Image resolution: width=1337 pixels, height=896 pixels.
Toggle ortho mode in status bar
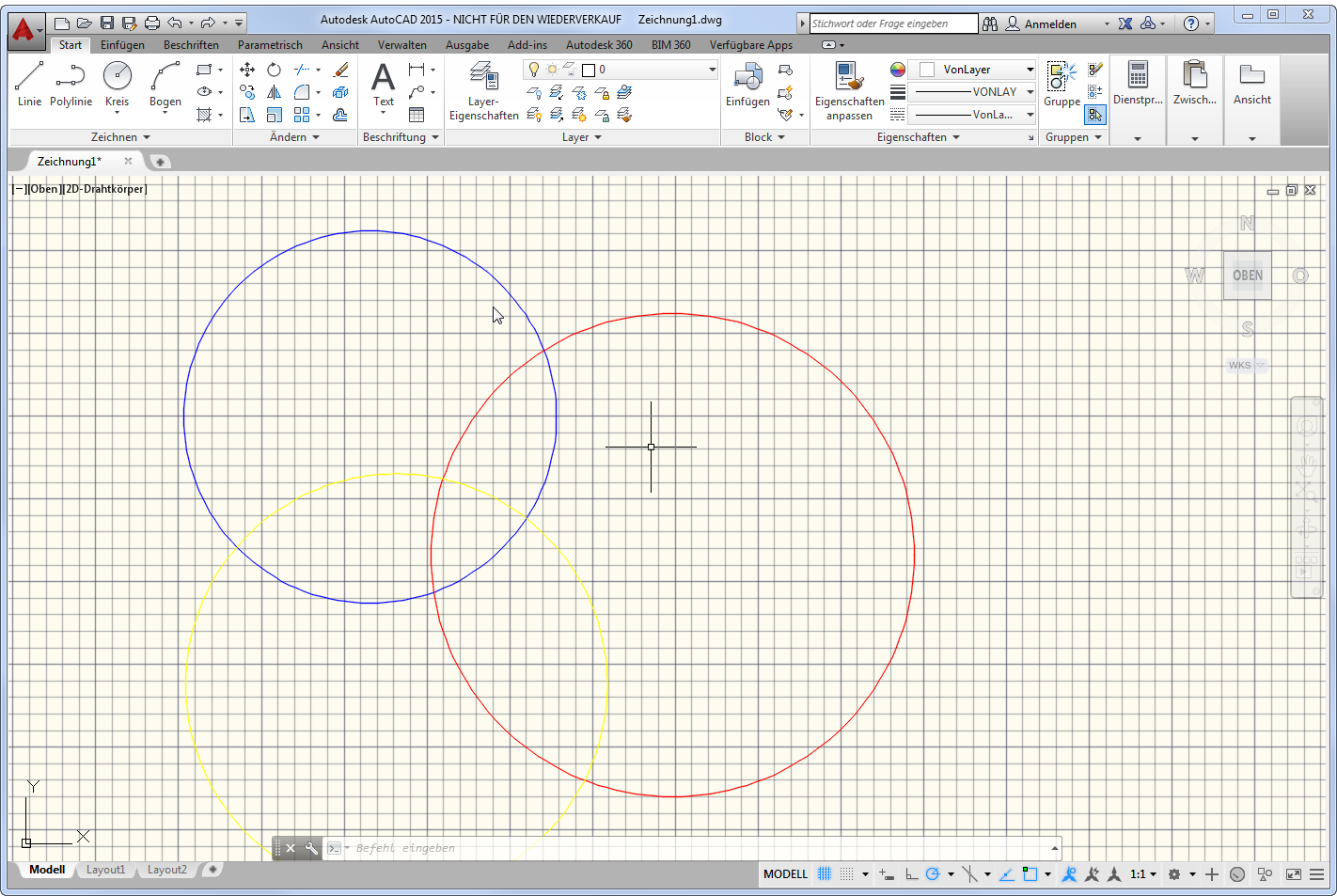(x=911, y=874)
